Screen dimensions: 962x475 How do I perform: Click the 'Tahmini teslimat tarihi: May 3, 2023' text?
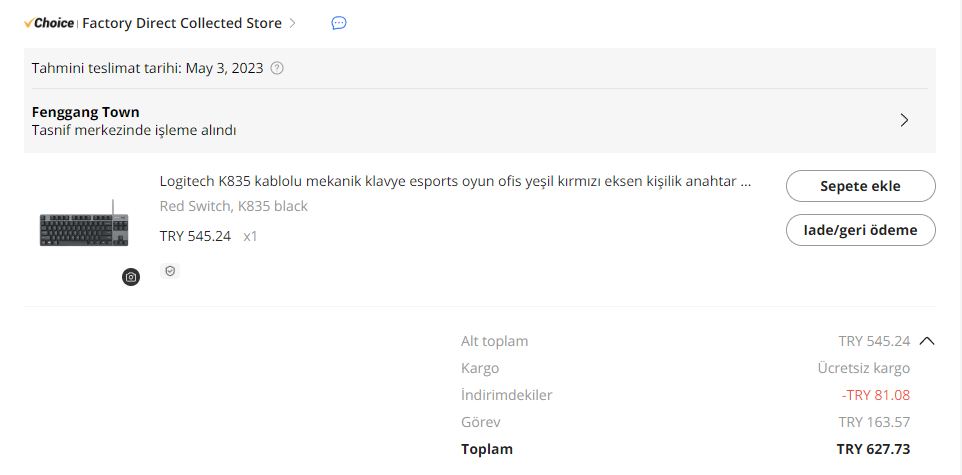[x=148, y=68]
